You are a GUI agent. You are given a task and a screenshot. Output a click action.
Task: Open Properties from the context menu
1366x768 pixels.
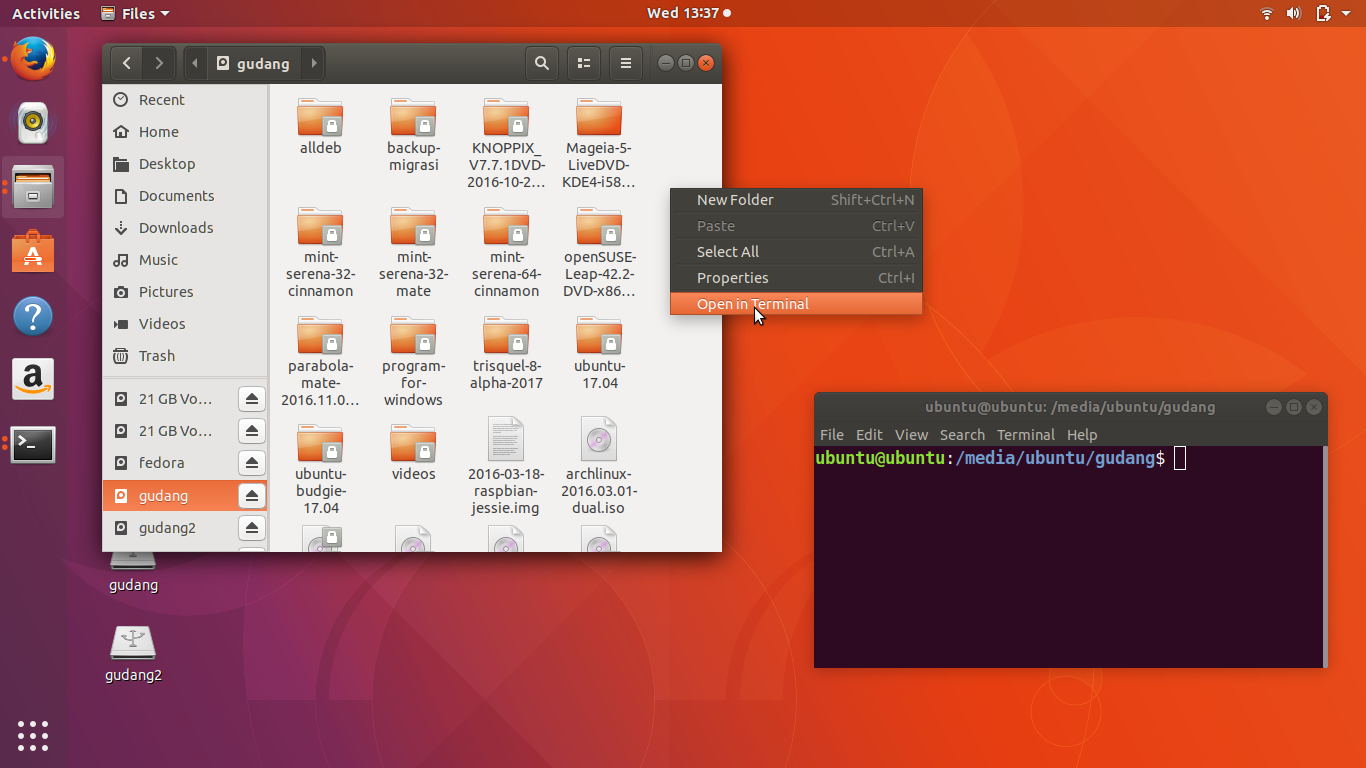796,278
